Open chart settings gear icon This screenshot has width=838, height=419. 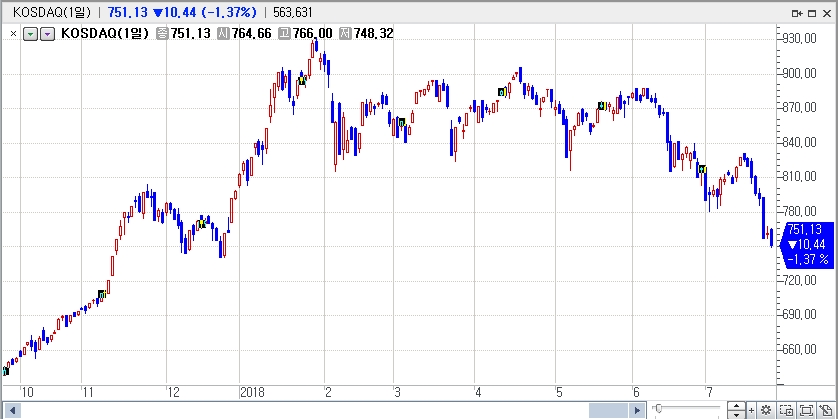tap(766, 410)
